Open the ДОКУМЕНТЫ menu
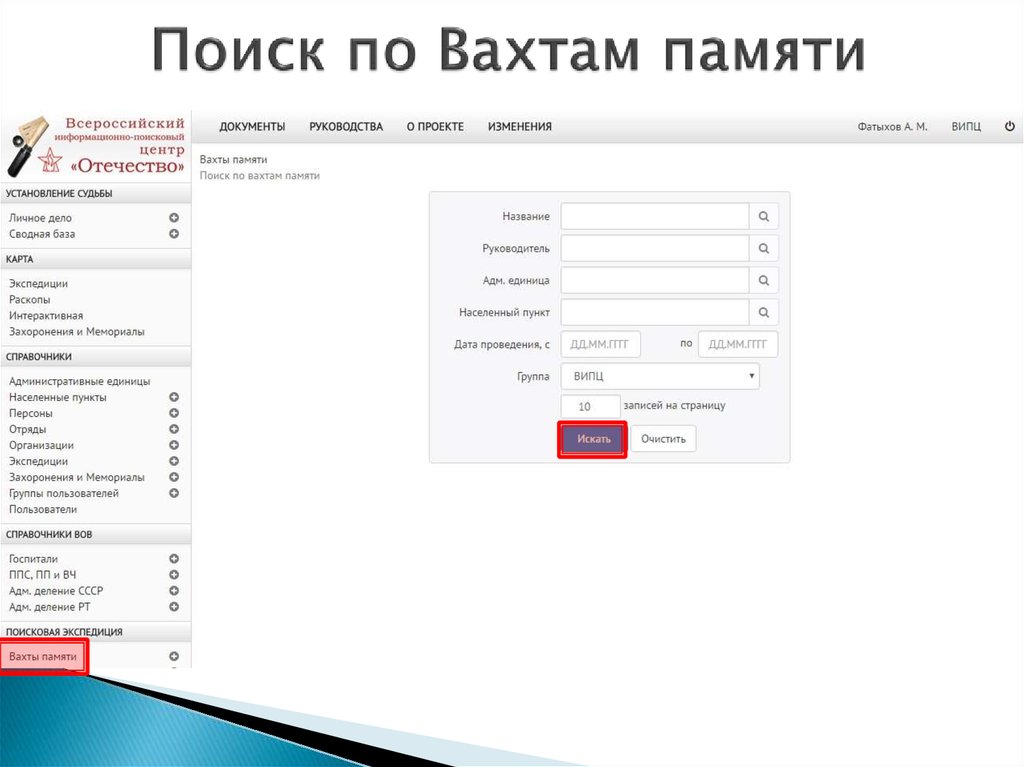Viewport: 1024px width, 767px height. pyautogui.click(x=252, y=127)
